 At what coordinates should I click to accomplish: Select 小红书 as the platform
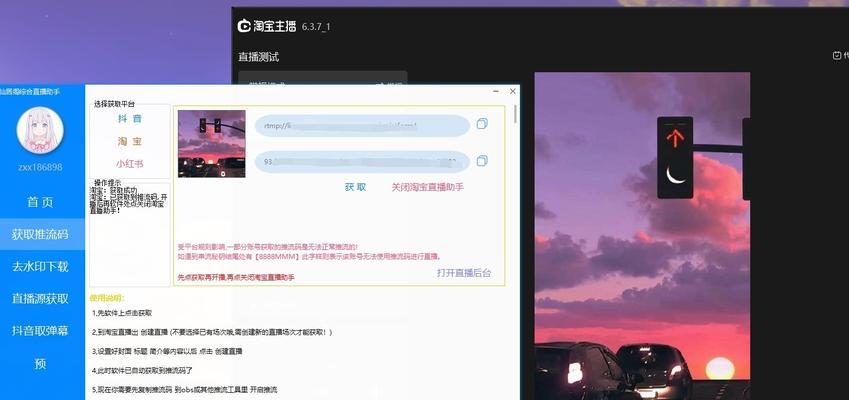click(130, 163)
